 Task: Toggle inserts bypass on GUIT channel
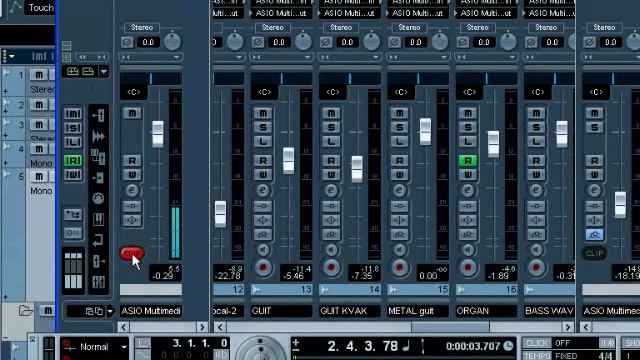tap(263, 206)
